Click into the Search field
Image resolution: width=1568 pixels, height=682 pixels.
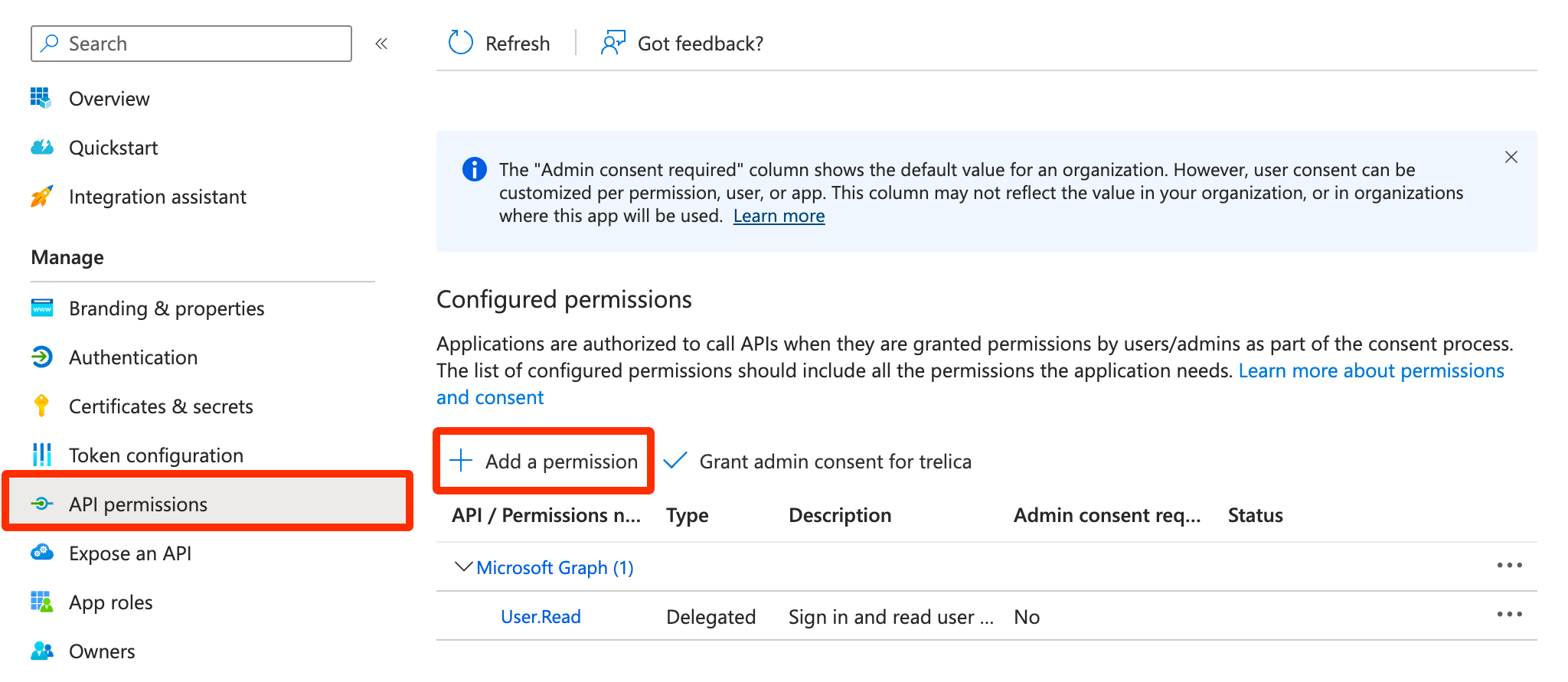191,44
